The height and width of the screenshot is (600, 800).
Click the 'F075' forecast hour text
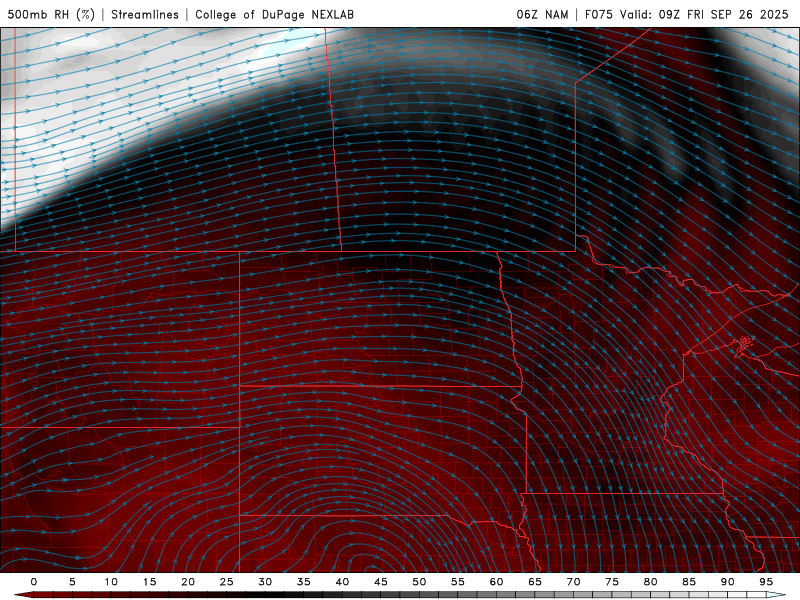[598, 14]
